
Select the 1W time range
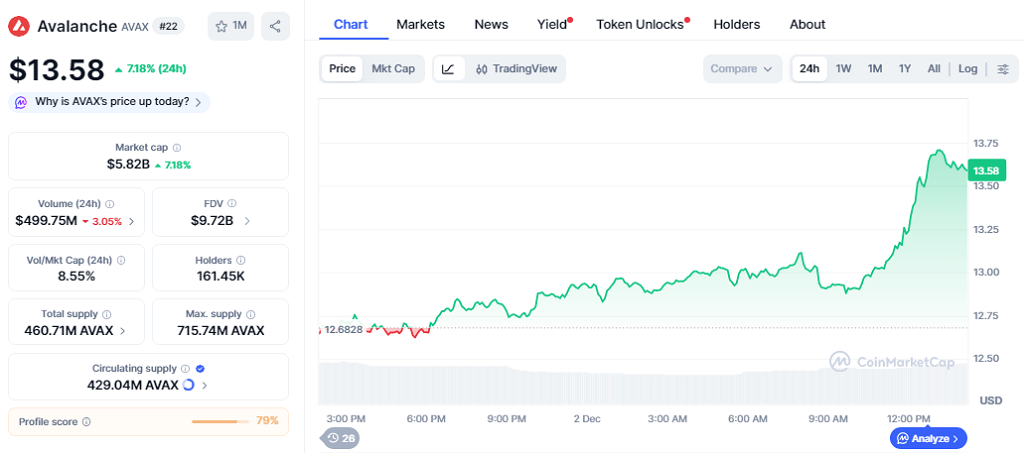(843, 69)
